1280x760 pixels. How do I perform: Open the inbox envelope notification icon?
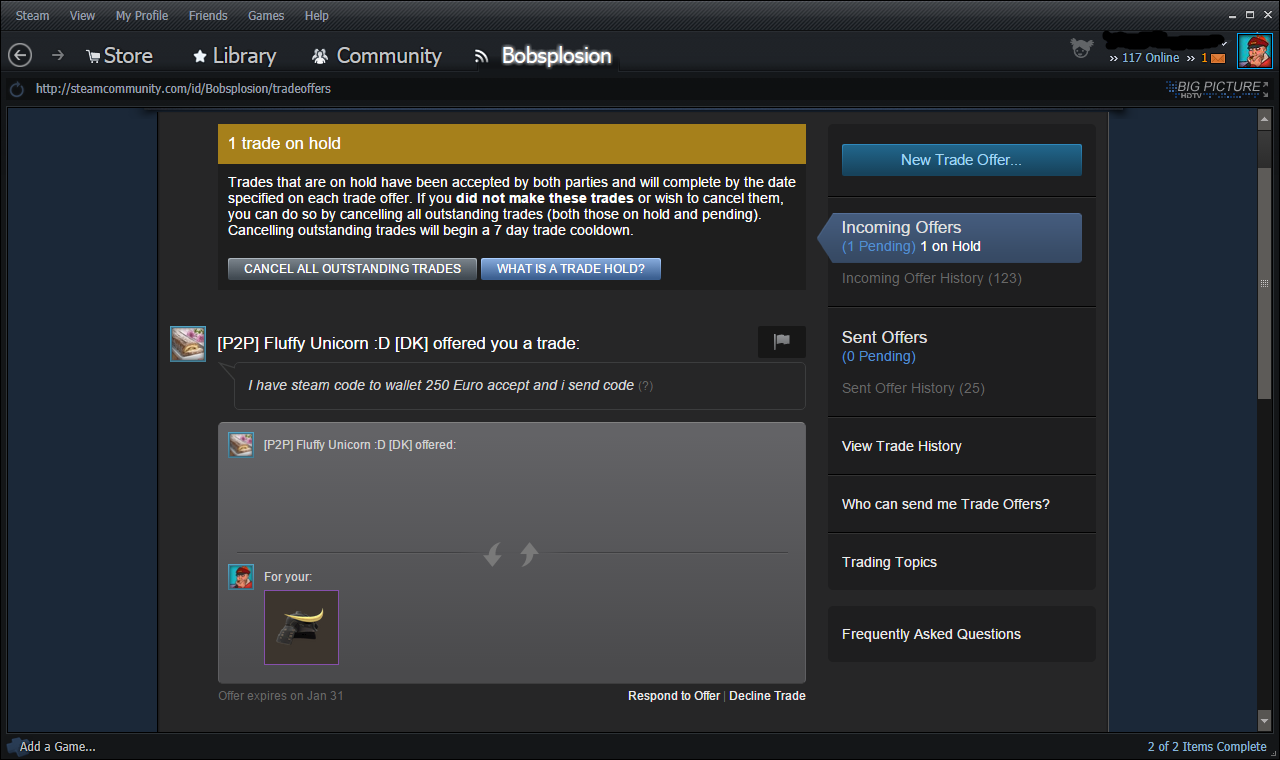pos(1218,58)
